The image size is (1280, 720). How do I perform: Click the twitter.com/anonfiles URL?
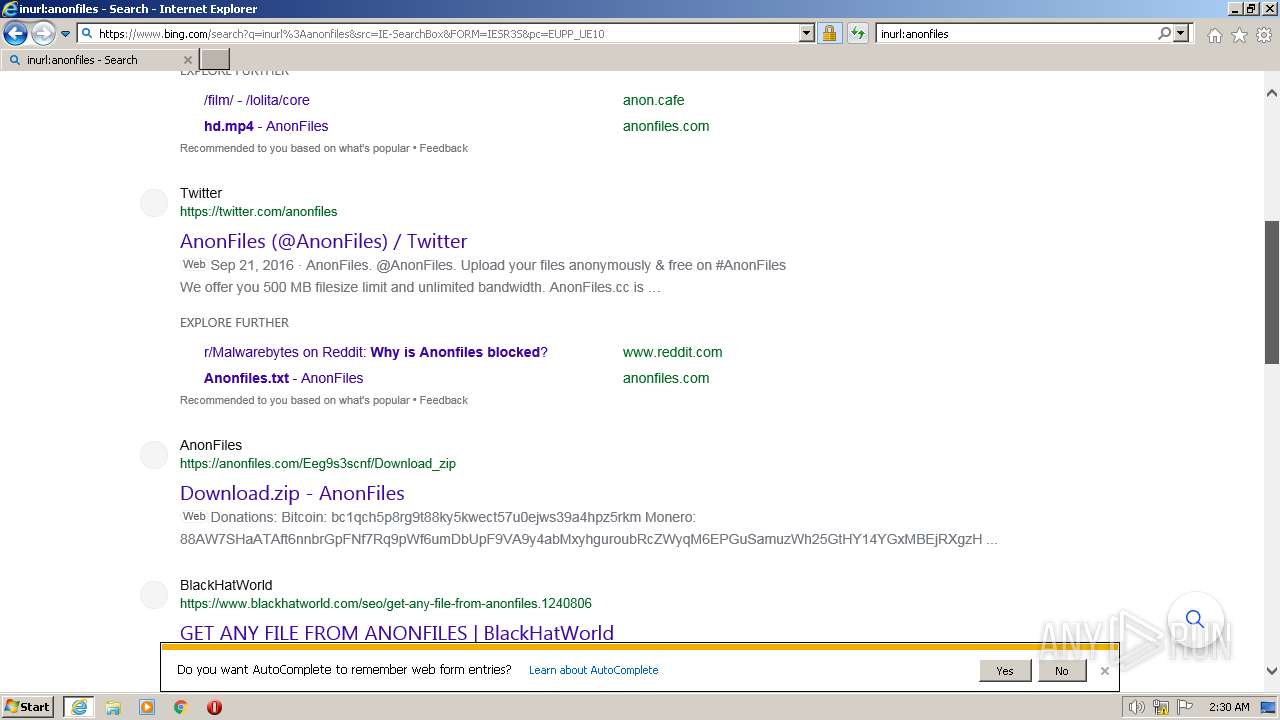pyautogui.click(x=258, y=211)
